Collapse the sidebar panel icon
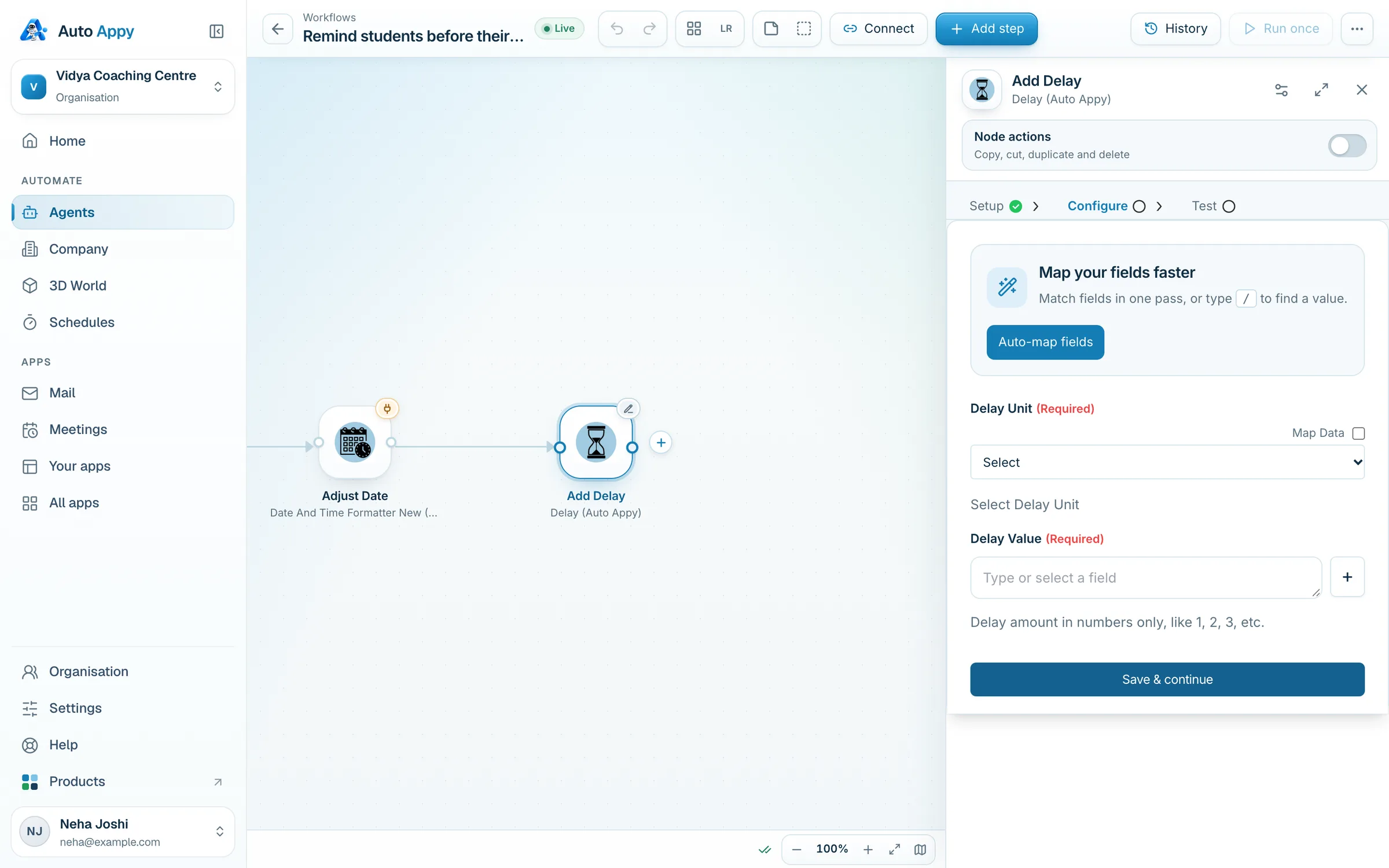 [216, 31]
